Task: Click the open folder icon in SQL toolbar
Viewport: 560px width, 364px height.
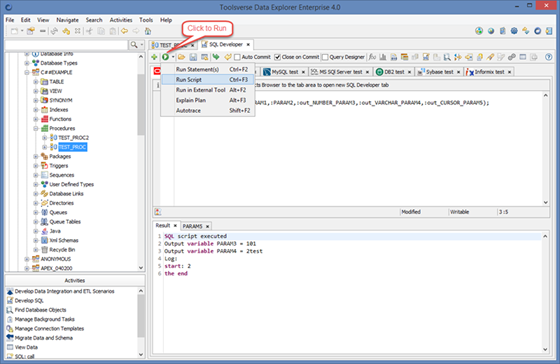Action: point(181,57)
